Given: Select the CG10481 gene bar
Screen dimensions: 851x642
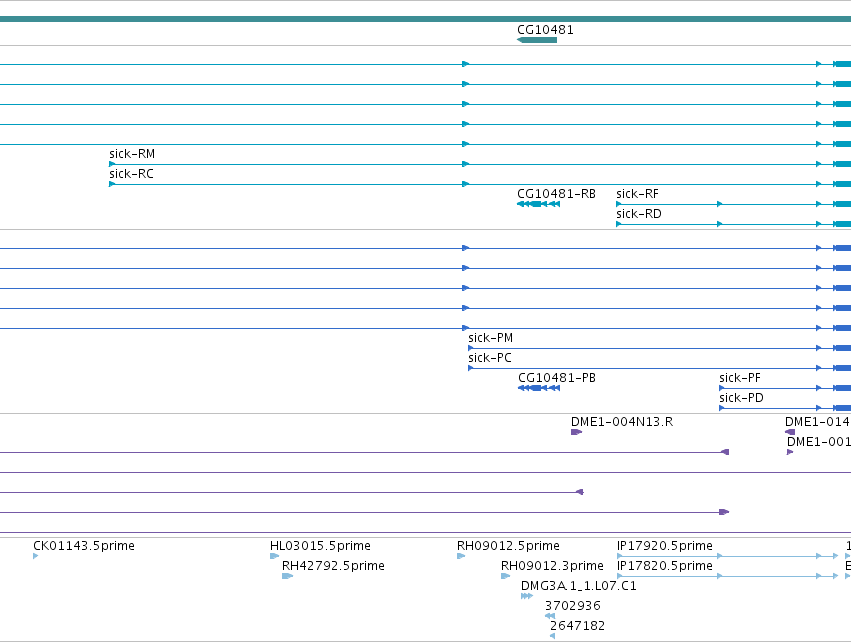Looking at the screenshot, I should (537, 40).
